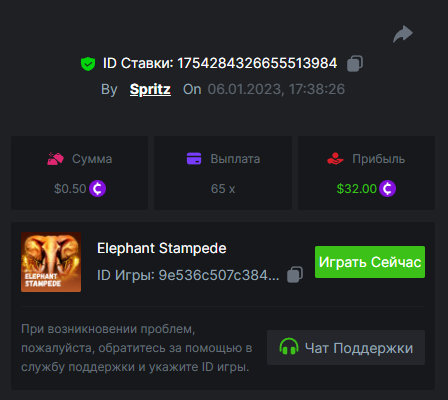The width and height of the screenshot is (448, 400).
Task: Open Чат Поддержки support chat
Action: click(346, 348)
